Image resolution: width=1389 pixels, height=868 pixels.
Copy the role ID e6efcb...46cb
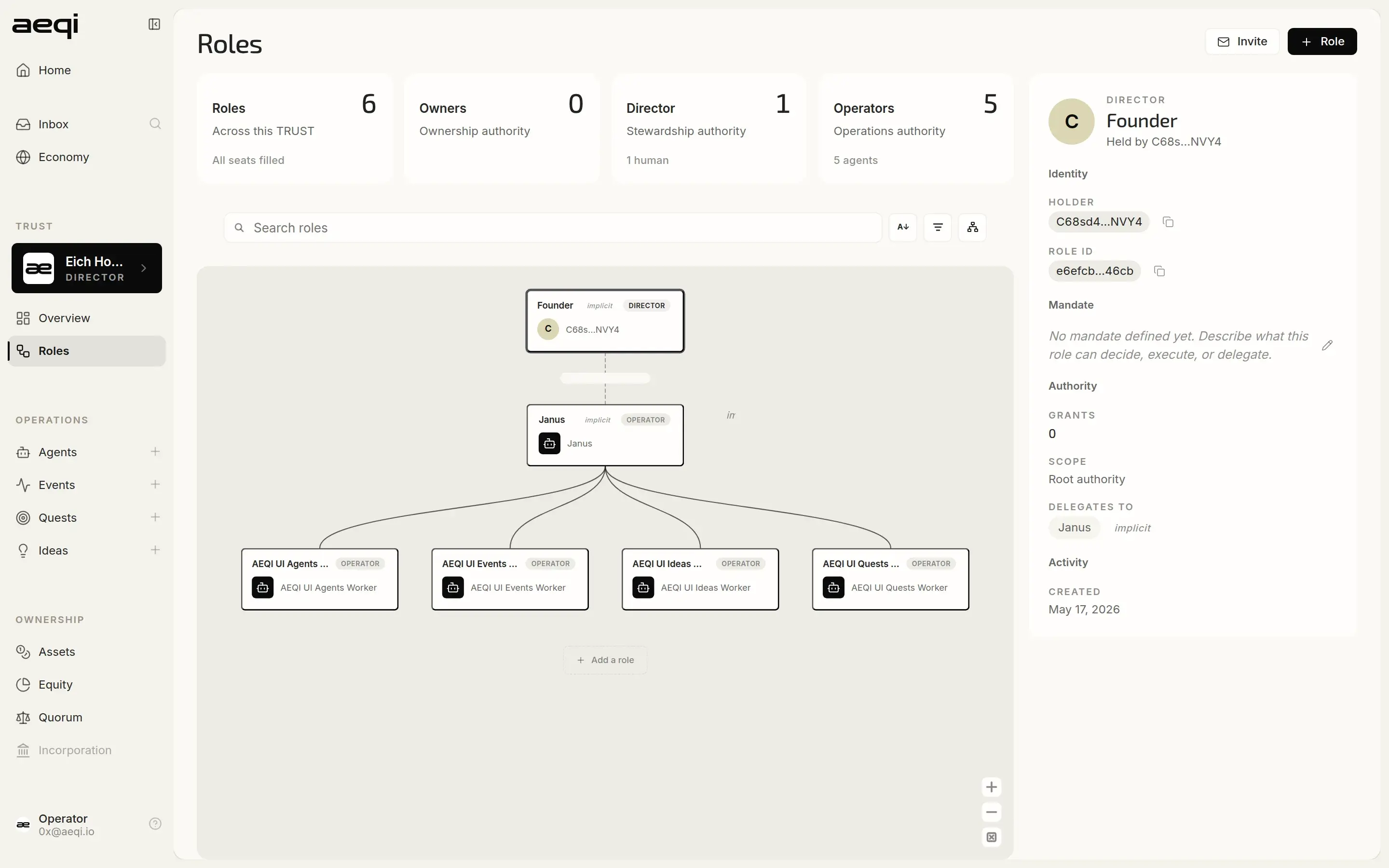[x=1159, y=271]
